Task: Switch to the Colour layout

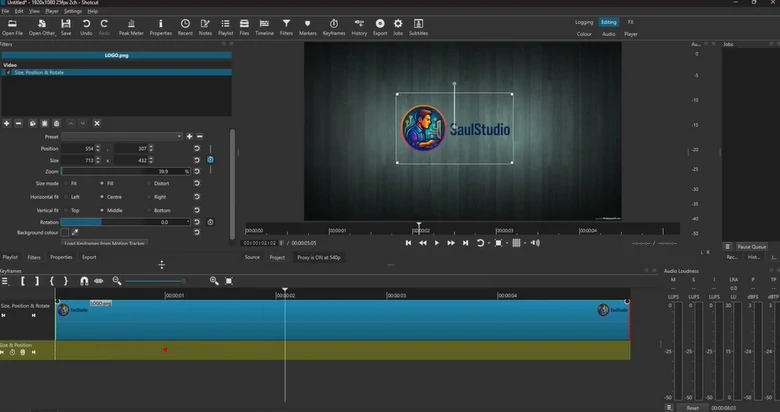Action: click(584, 34)
